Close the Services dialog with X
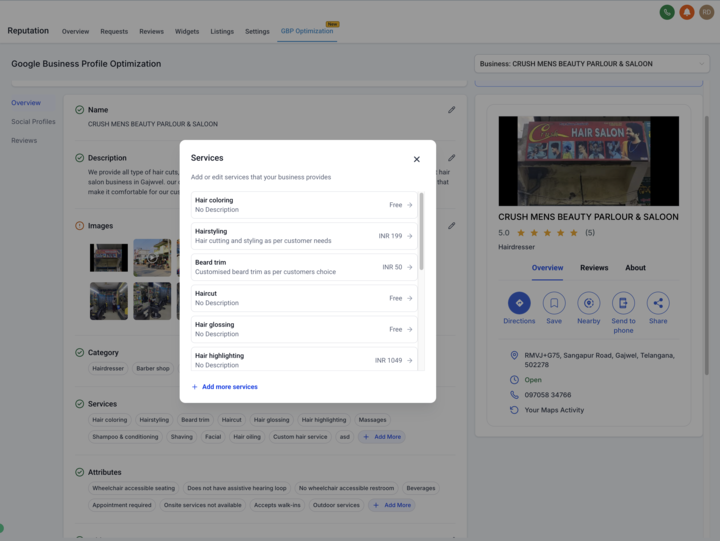Viewport: 720px width, 541px height. pos(417,159)
